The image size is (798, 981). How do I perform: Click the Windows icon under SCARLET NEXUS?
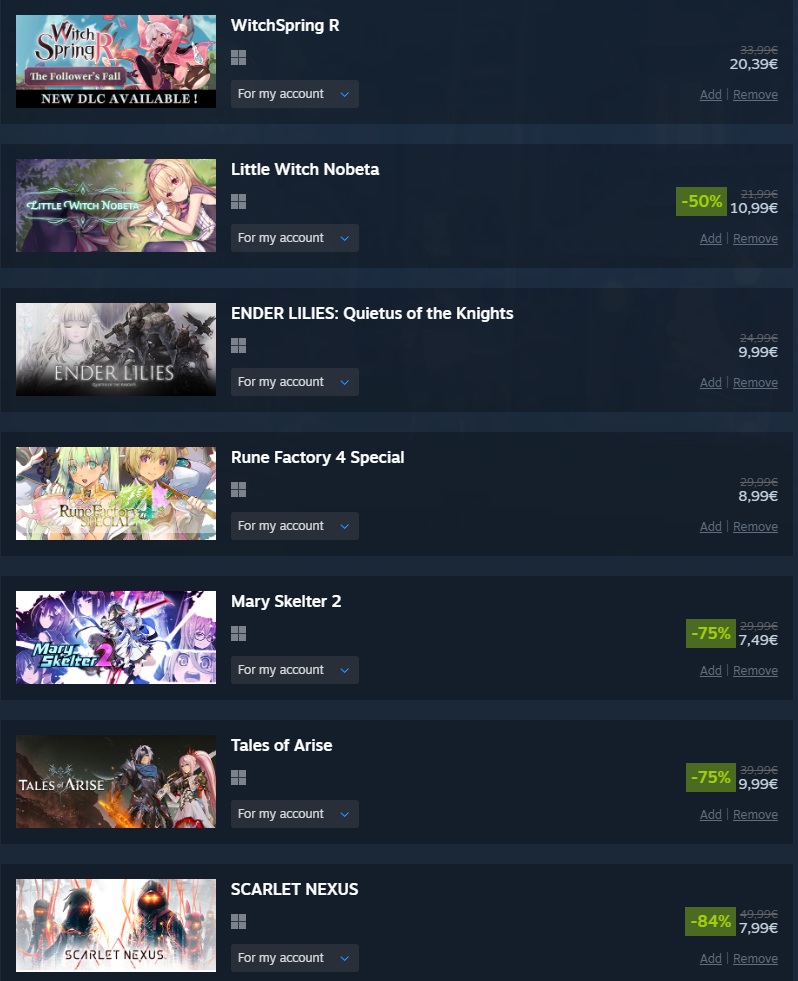click(238, 922)
